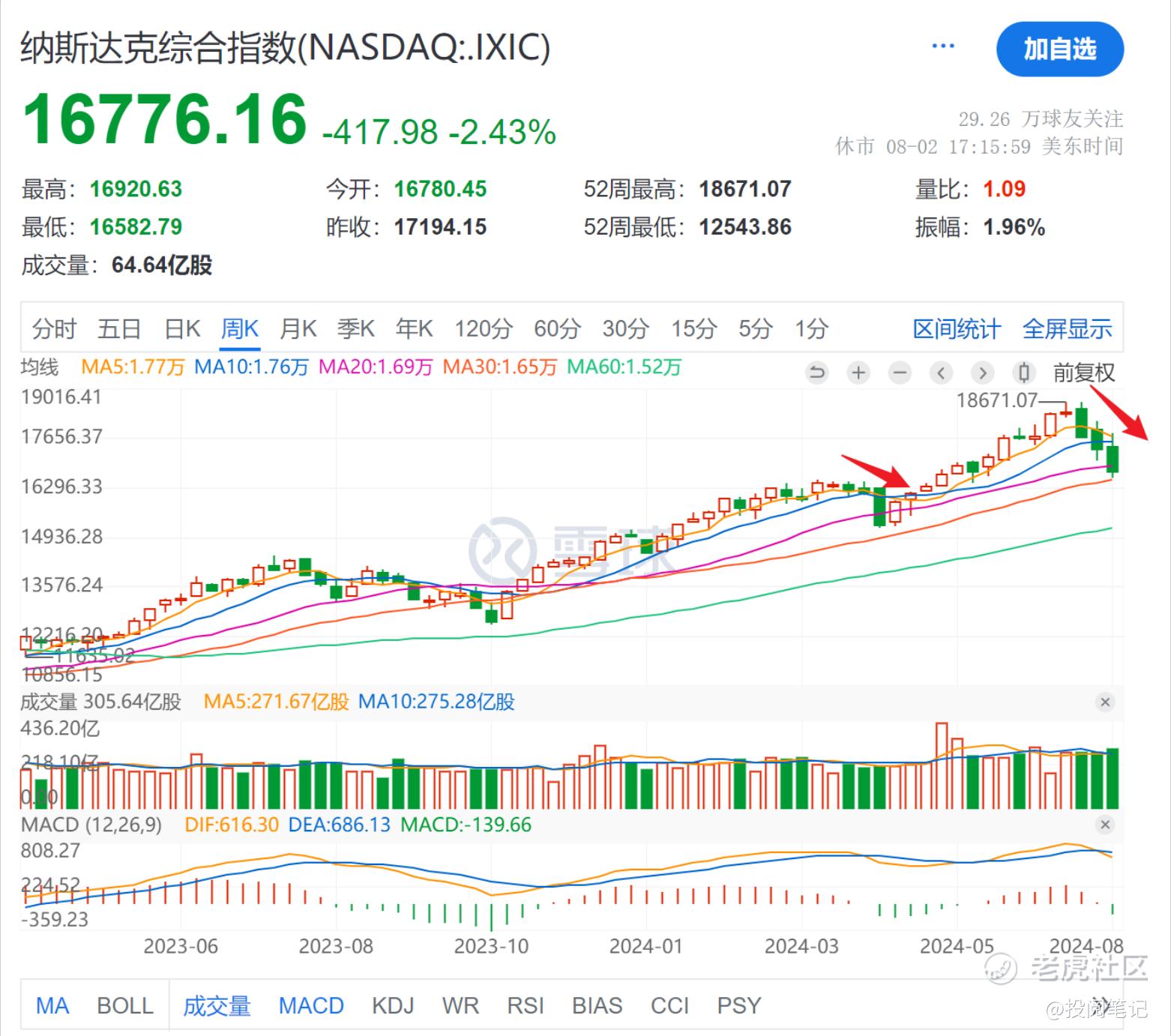The width and height of the screenshot is (1171, 1036).
Task: Switch to the 分时 intraday chart tab
Action: [x=54, y=328]
